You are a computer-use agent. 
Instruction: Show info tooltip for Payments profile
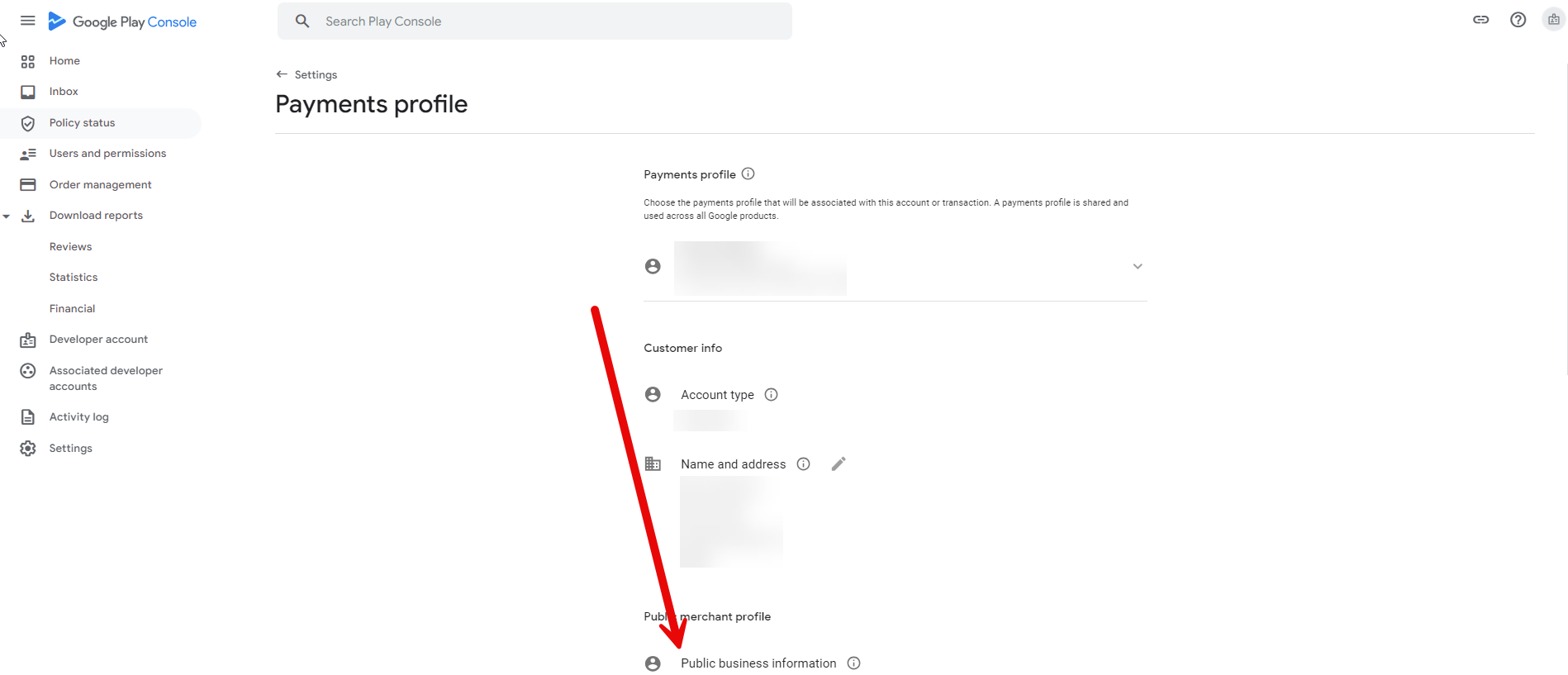[x=748, y=174]
